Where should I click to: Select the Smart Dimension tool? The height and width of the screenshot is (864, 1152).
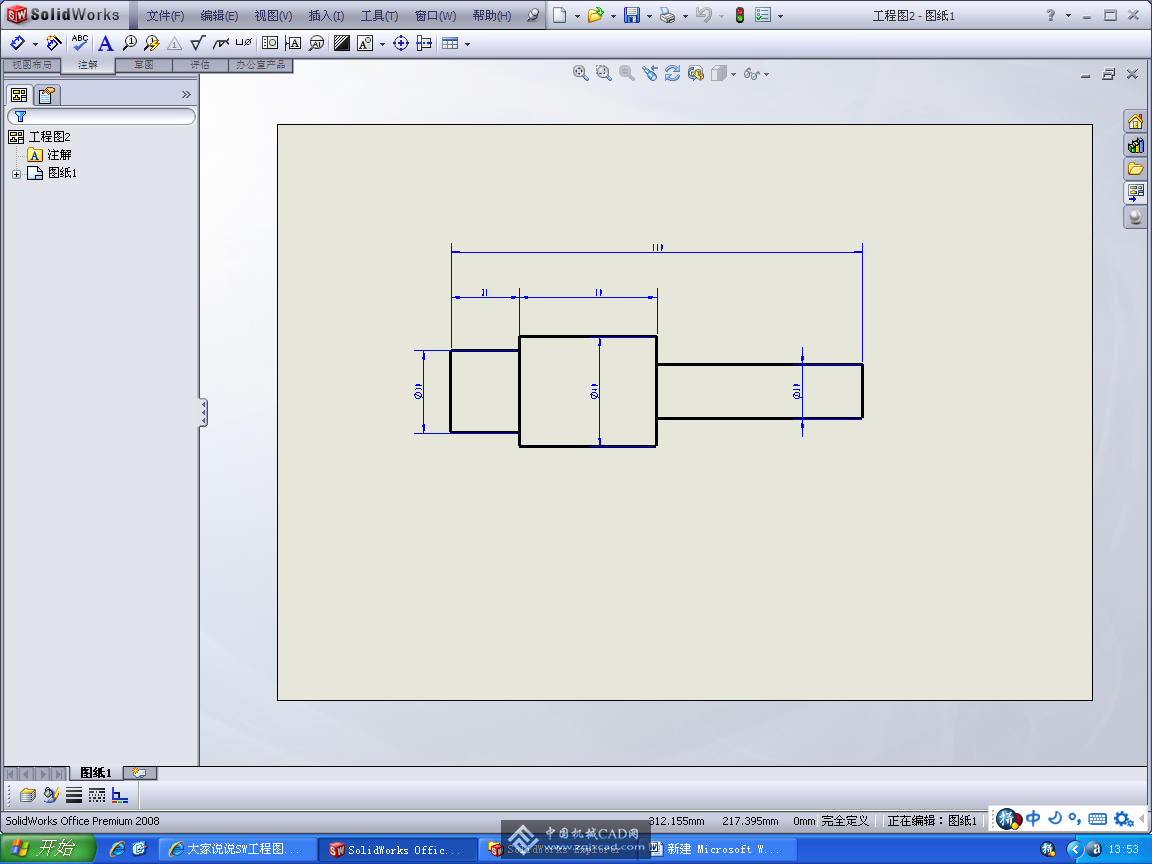point(17,43)
